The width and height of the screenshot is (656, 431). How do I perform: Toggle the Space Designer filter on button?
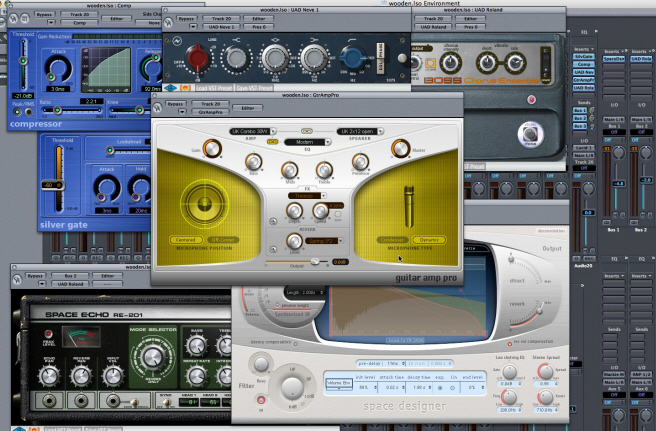(x=261, y=400)
